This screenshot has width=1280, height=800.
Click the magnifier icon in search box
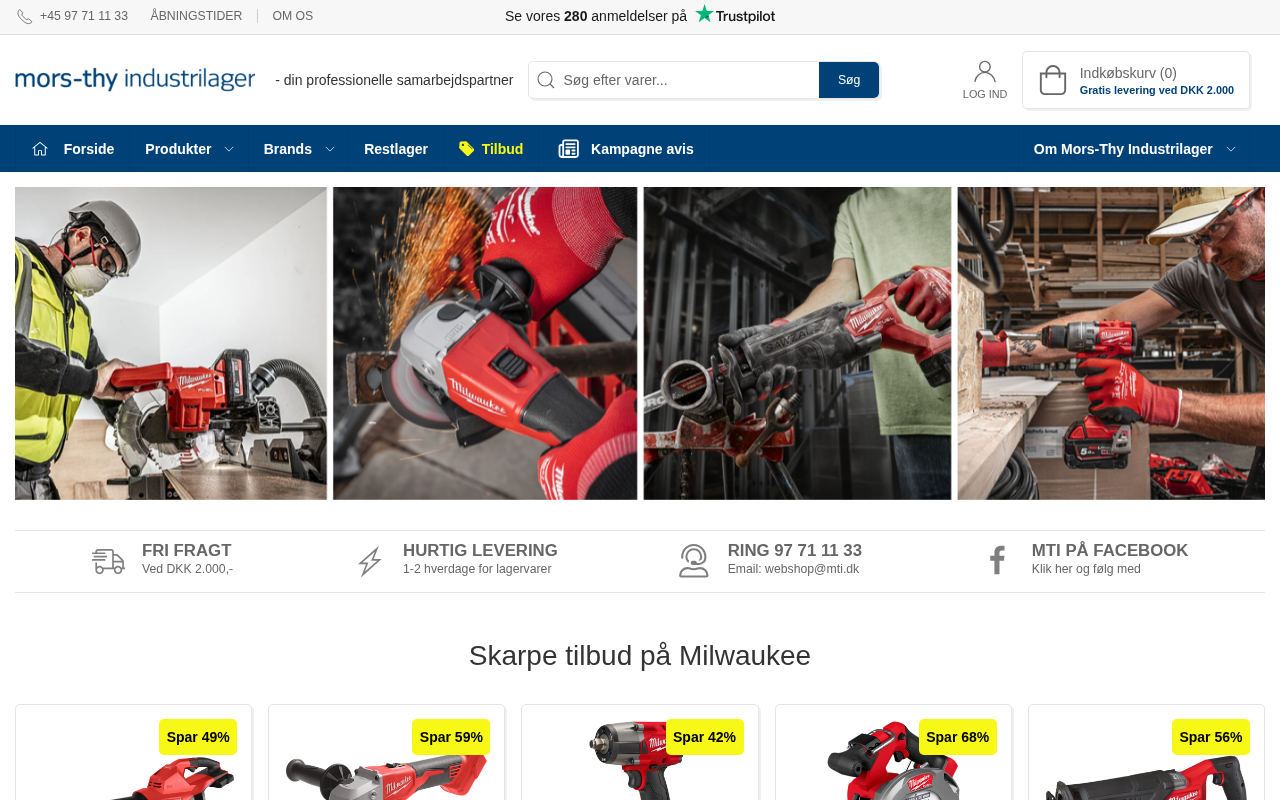tap(546, 80)
